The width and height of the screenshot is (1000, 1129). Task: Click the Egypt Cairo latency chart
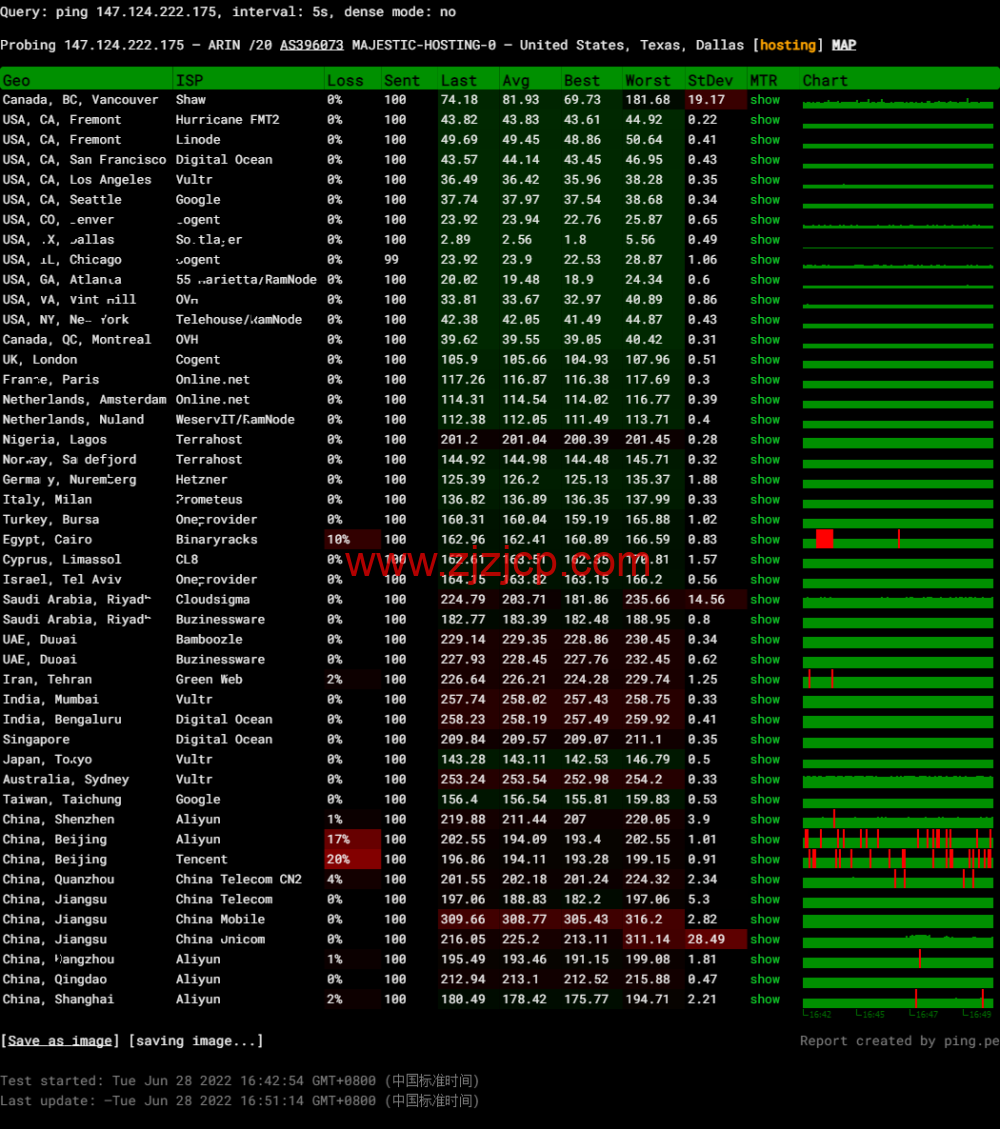click(x=897, y=540)
